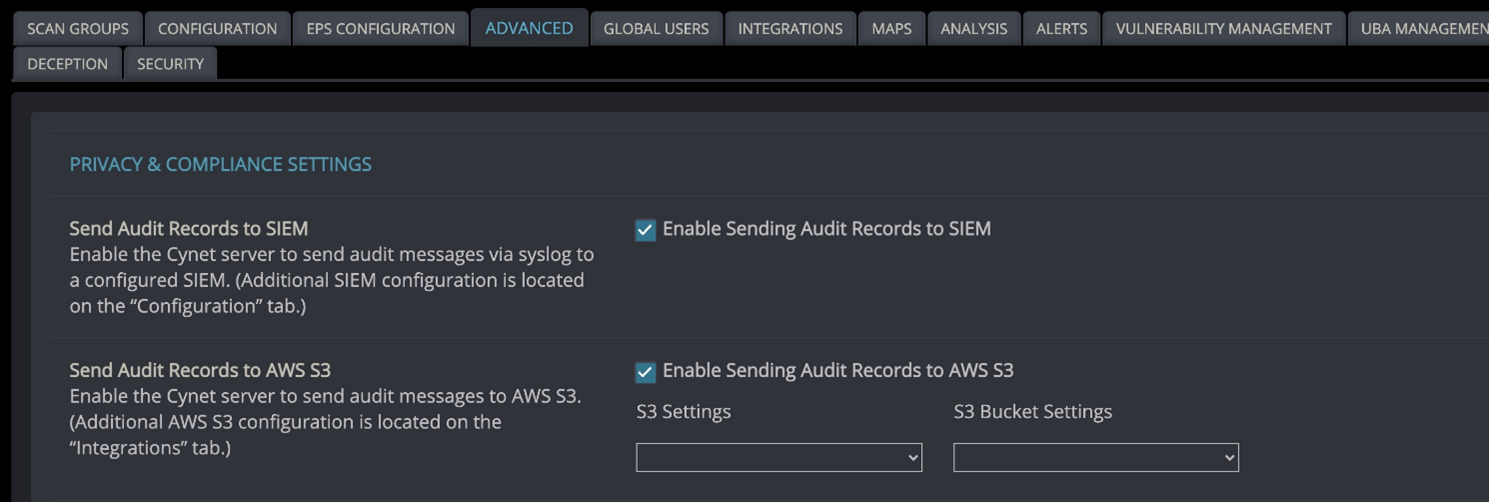Go to the Global Users tab

point(656,28)
